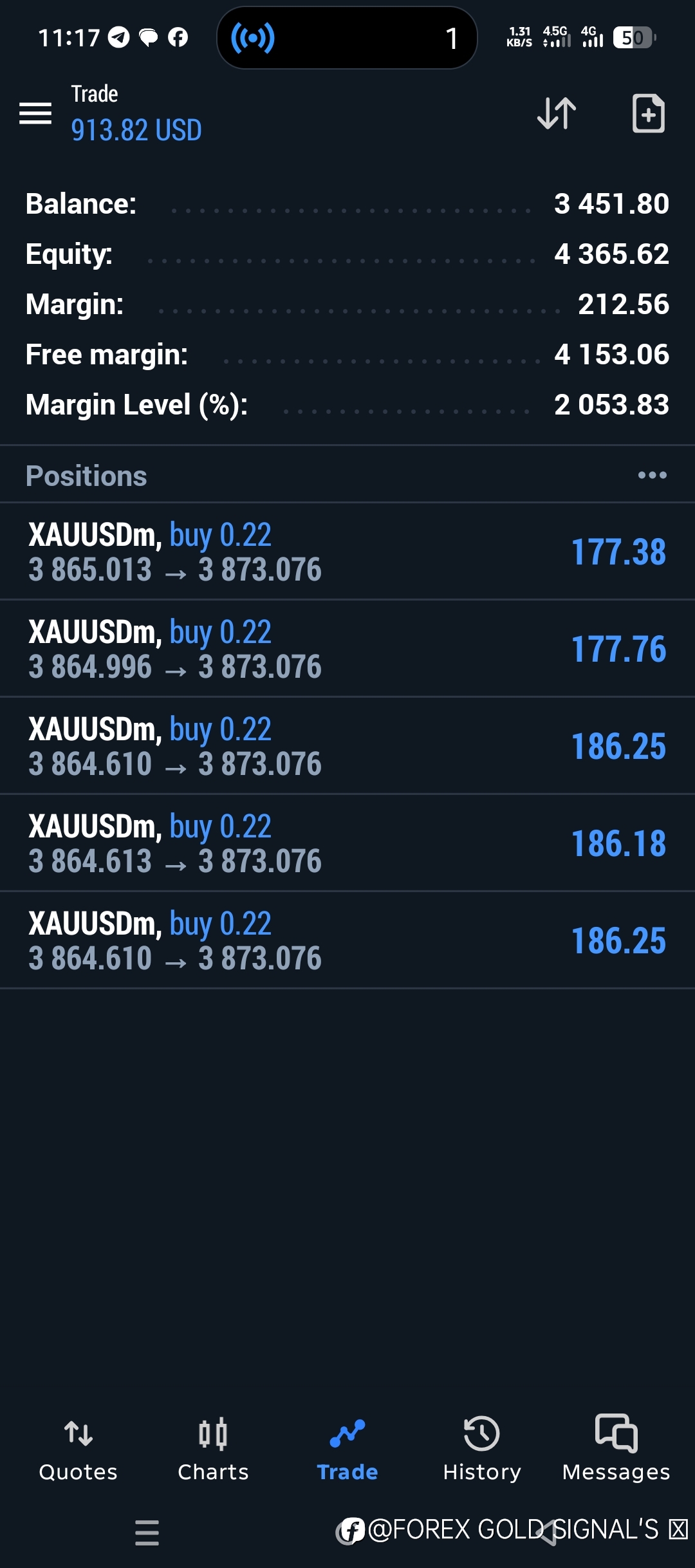Select the position opened at 3 864.613
The height and width of the screenshot is (1568, 695).
click(347, 843)
